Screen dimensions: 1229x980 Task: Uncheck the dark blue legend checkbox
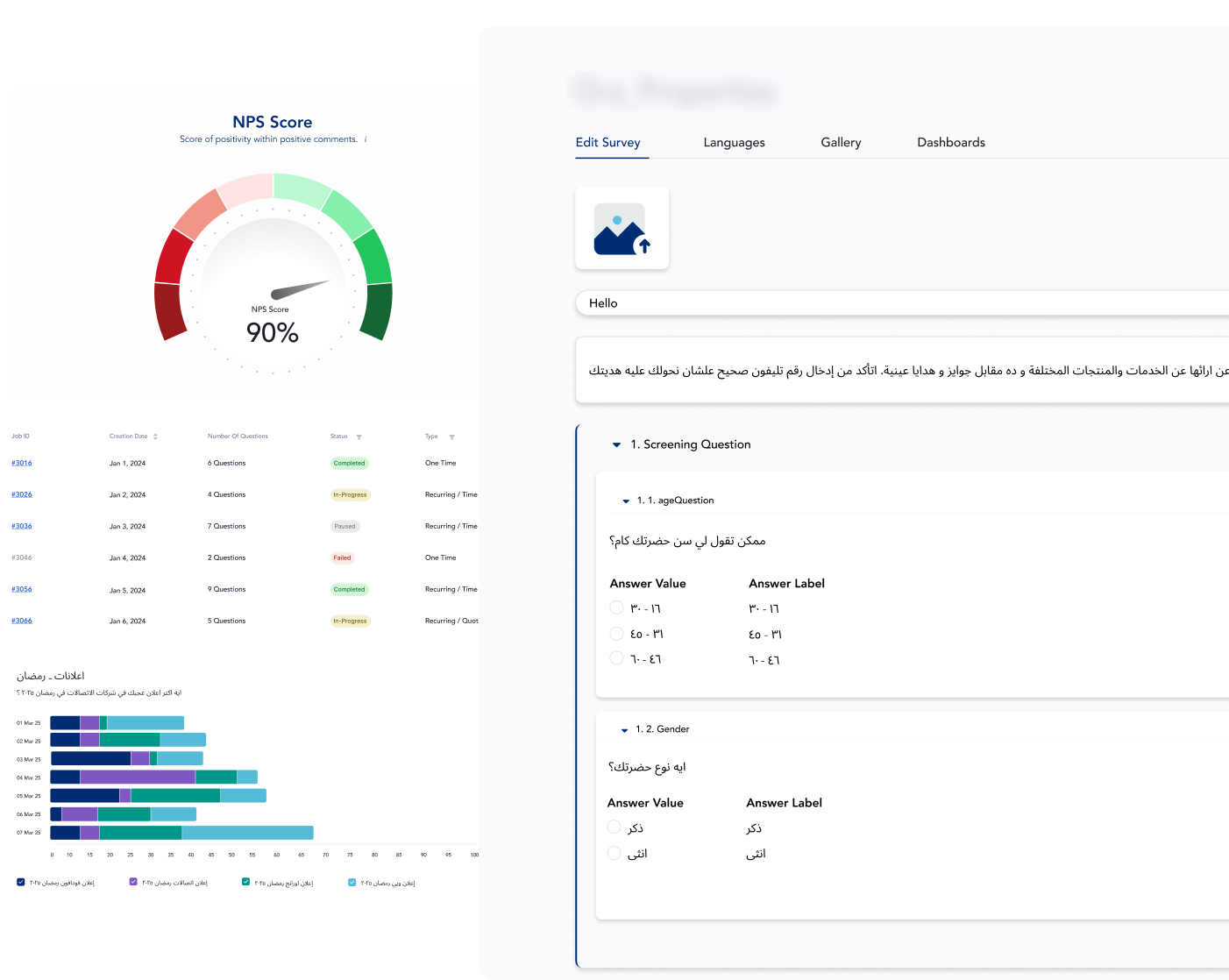[x=21, y=882]
